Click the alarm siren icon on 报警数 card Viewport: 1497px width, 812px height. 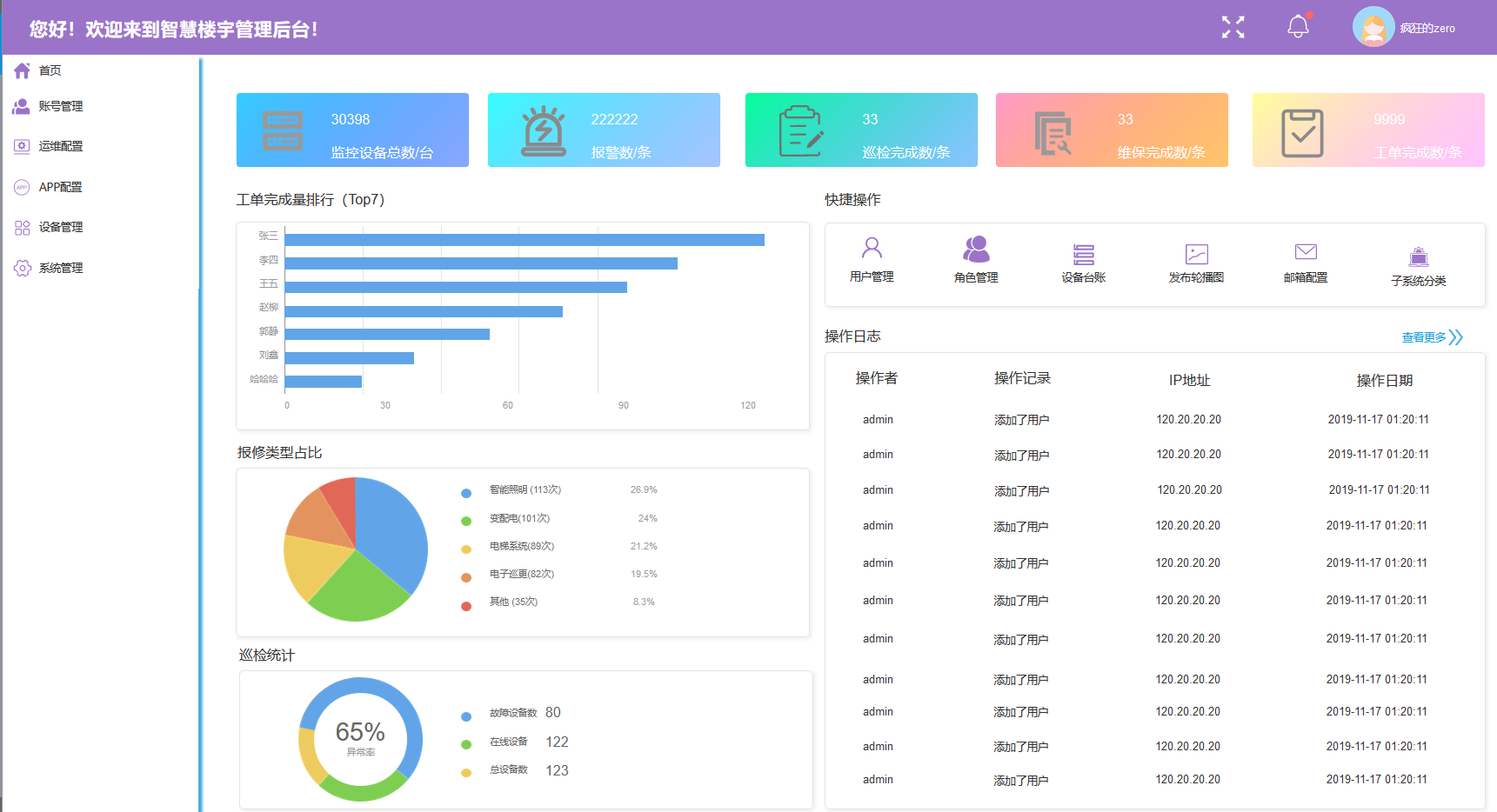(x=544, y=131)
